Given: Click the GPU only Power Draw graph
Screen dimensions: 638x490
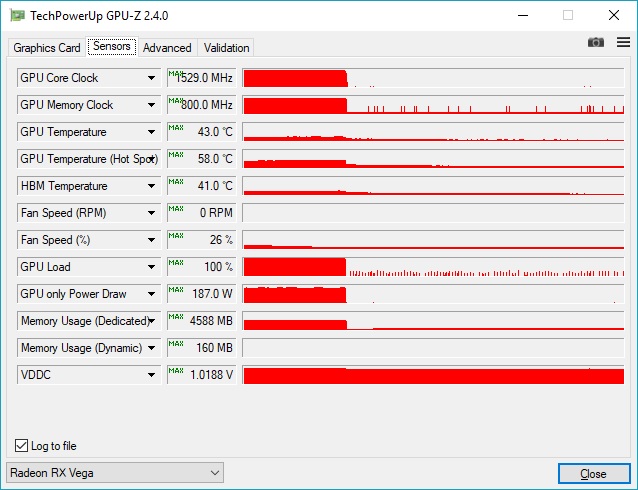Looking at the screenshot, I should tap(433, 294).
